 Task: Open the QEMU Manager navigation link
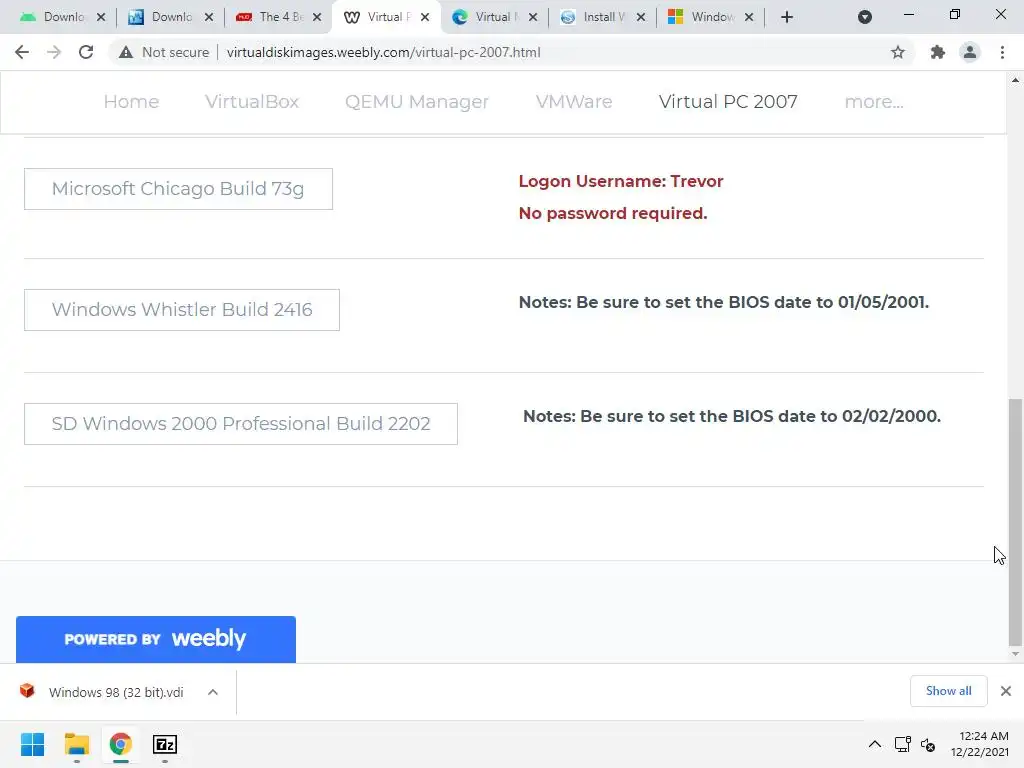pyautogui.click(x=417, y=102)
